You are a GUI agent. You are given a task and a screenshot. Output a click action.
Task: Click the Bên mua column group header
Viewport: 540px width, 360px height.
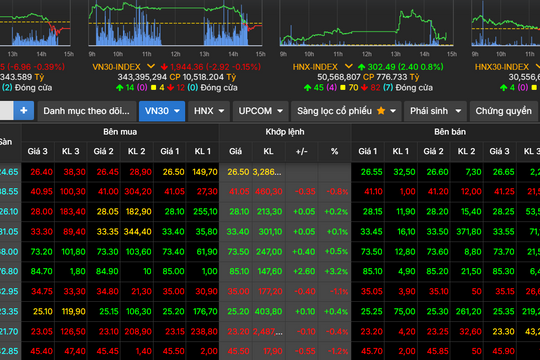[x=120, y=132]
